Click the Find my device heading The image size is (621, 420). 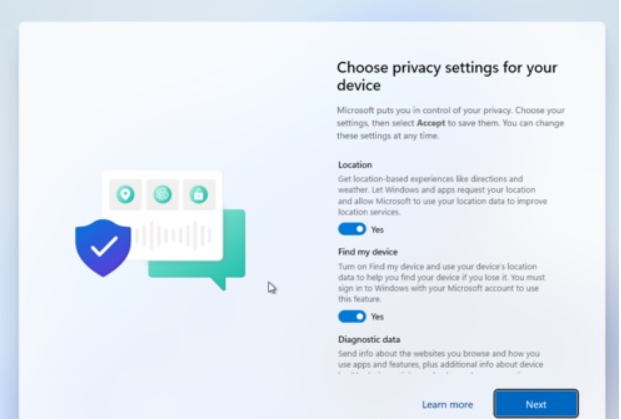click(368, 252)
